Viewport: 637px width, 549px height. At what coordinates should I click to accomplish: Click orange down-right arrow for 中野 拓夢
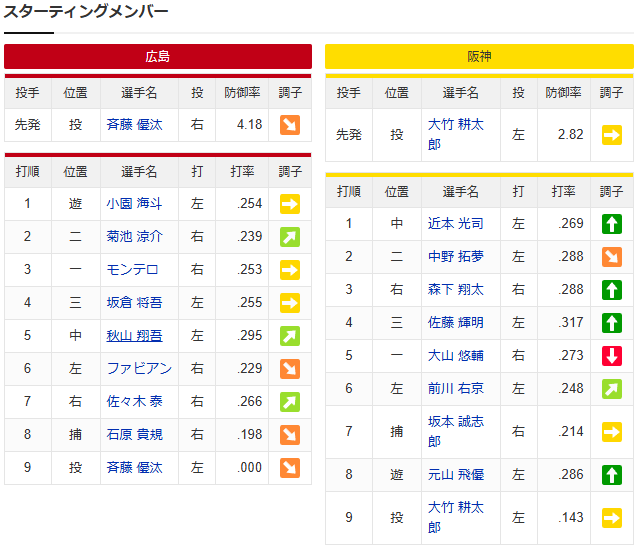coord(612,257)
